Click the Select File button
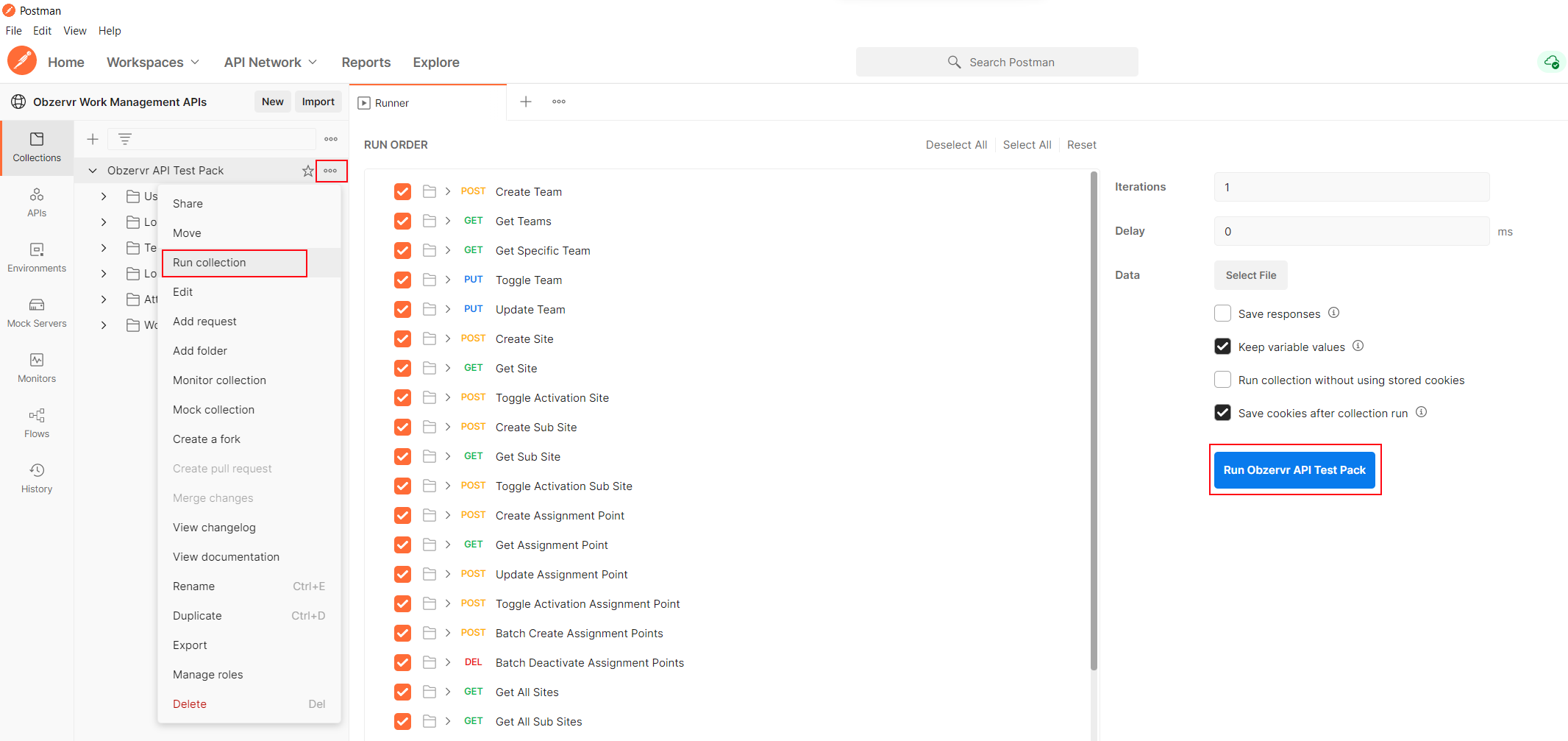This screenshot has height=741, width=1568. [x=1250, y=275]
